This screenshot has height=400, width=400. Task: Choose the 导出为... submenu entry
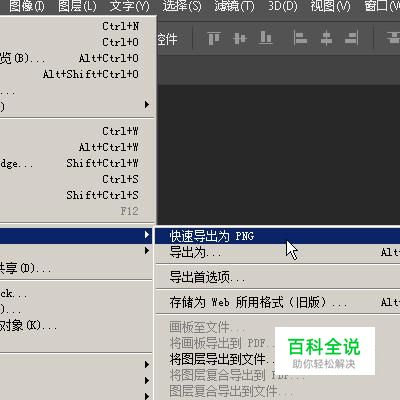click(x=277, y=252)
